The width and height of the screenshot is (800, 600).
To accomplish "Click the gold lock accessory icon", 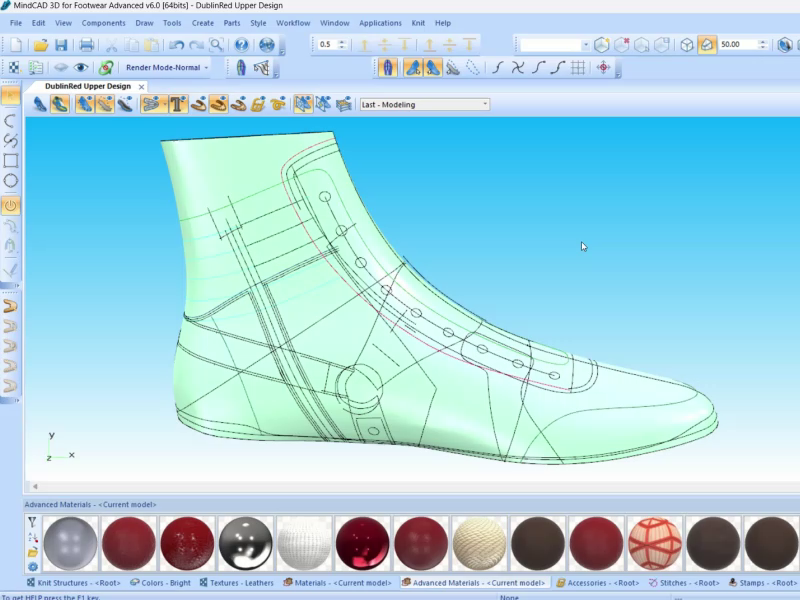I will coord(259,105).
